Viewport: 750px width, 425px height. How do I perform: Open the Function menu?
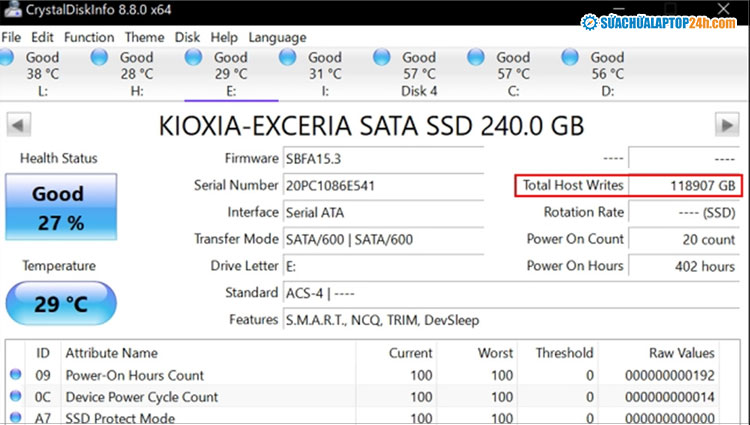pos(89,37)
